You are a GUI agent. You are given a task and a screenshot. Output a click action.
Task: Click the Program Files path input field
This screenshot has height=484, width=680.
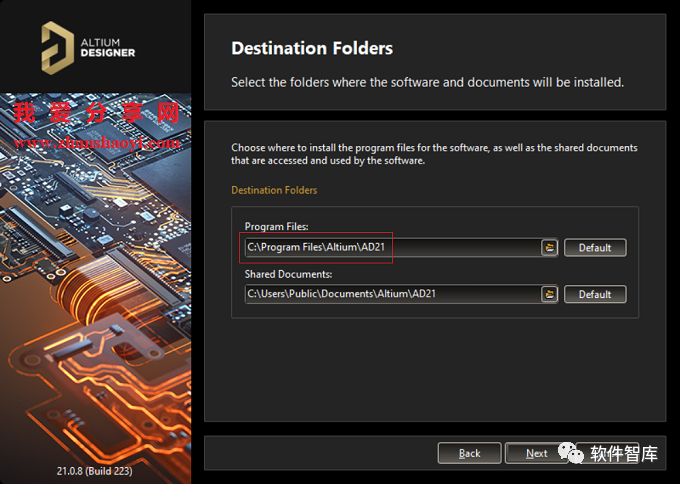[393, 248]
